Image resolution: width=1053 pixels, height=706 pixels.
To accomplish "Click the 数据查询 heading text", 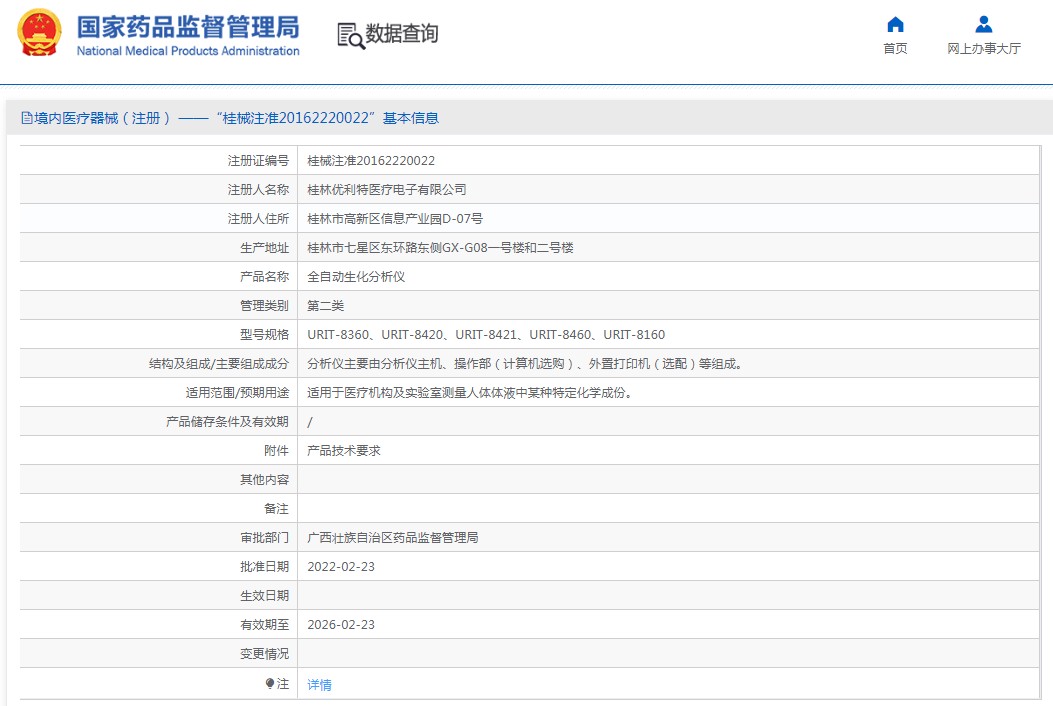I will [402, 33].
